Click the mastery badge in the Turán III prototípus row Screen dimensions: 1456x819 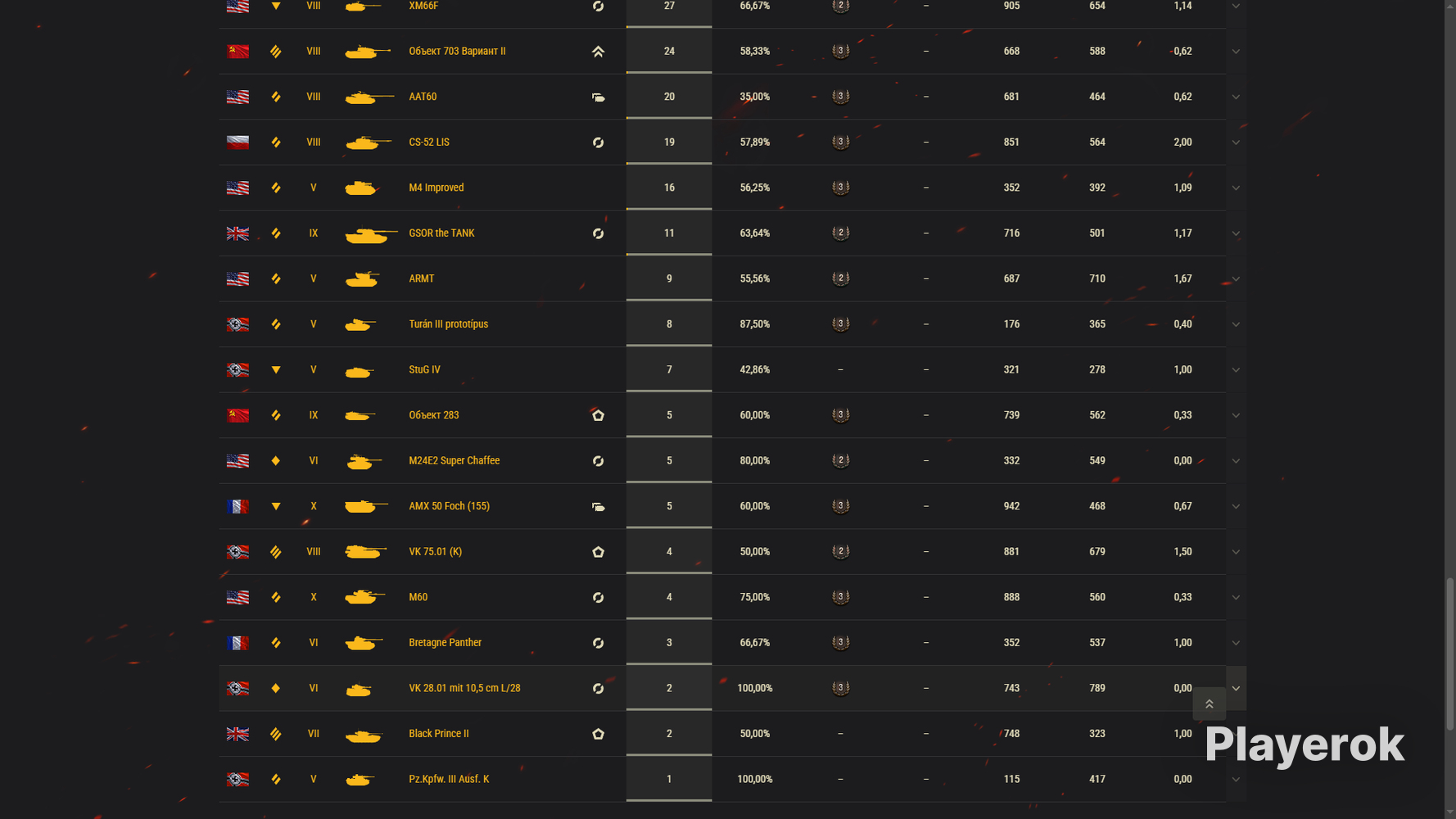tap(840, 324)
